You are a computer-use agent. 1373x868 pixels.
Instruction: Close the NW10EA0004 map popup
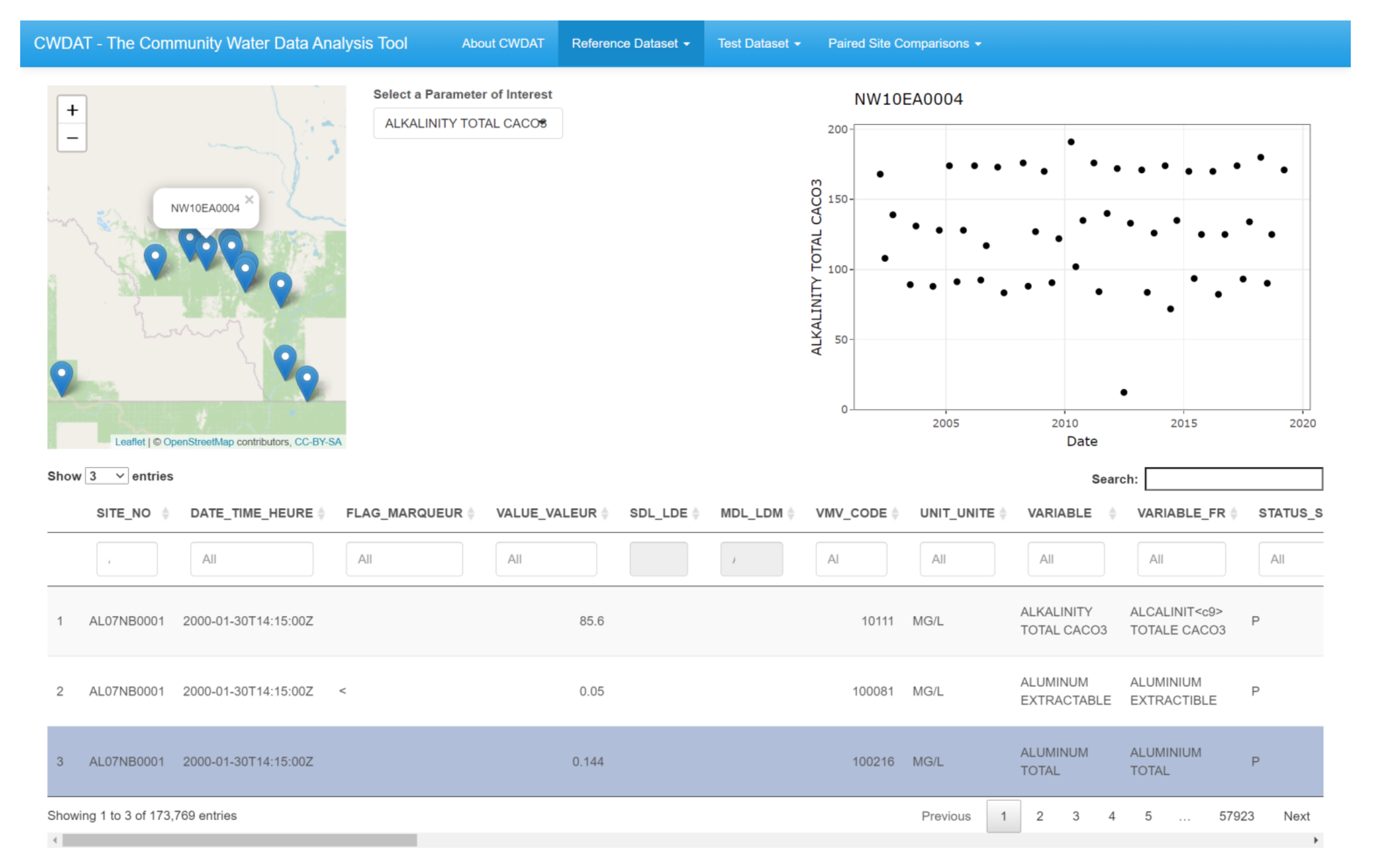pyautogui.click(x=249, y=200)
